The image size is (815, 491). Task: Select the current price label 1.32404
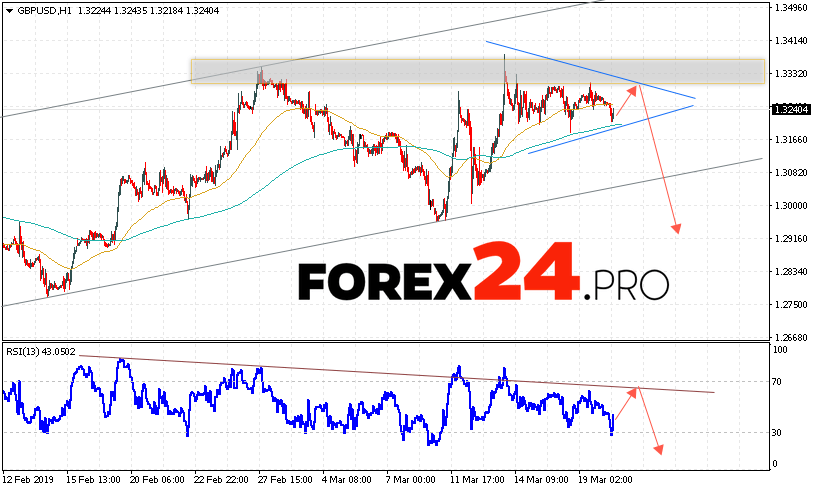(791, 110)
